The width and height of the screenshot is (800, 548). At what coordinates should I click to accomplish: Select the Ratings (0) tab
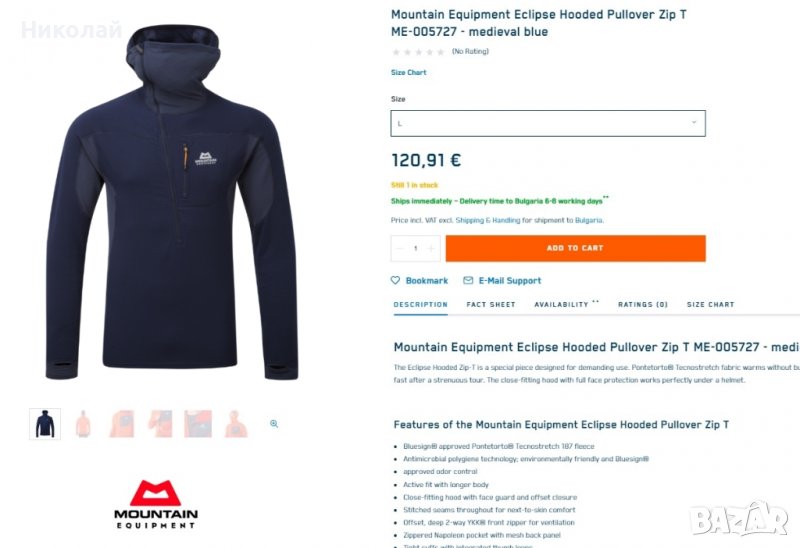tap(643, 305)
